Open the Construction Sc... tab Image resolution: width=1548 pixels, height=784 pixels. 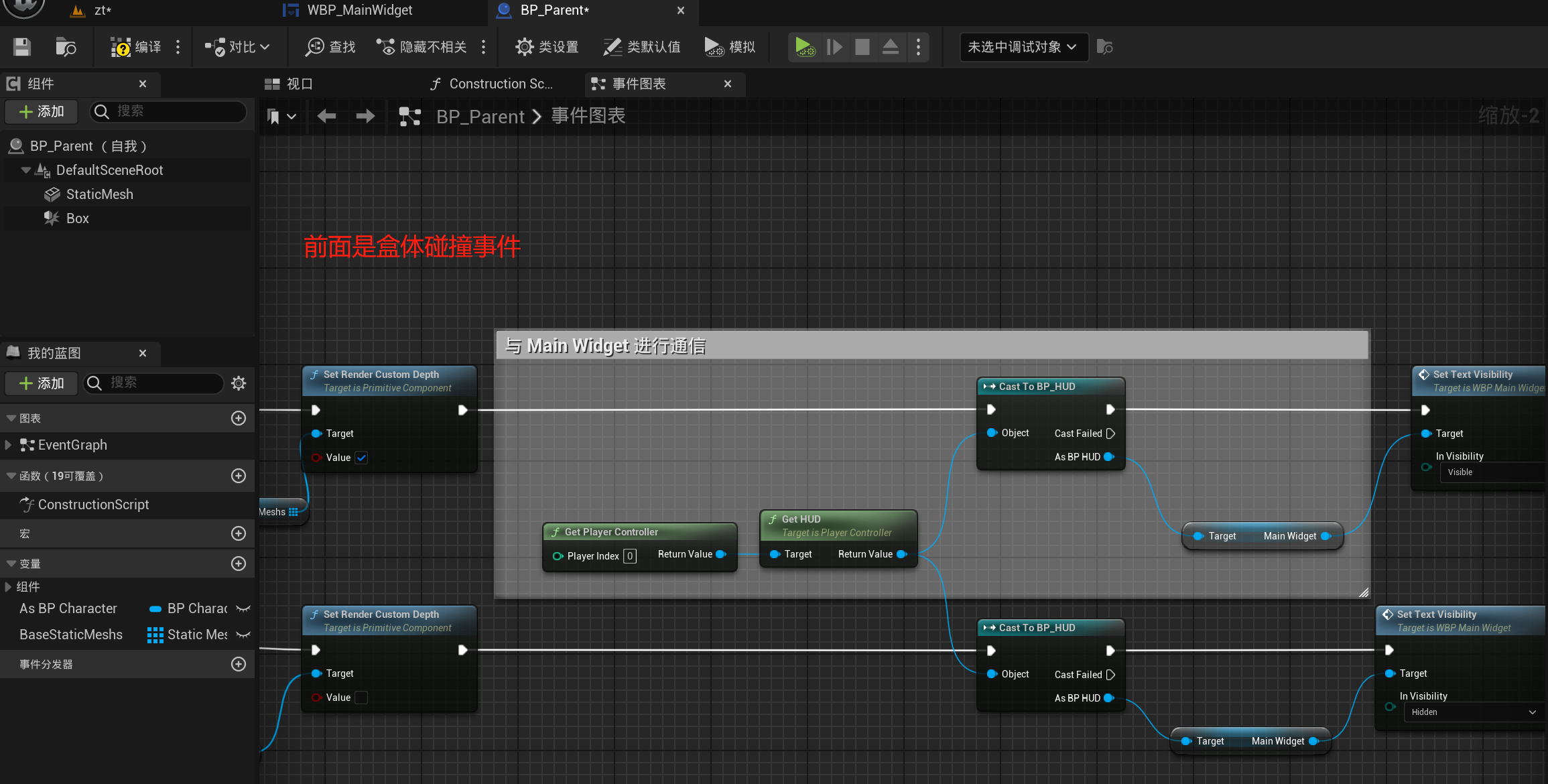pyautogui.click(x=494, y=83)
